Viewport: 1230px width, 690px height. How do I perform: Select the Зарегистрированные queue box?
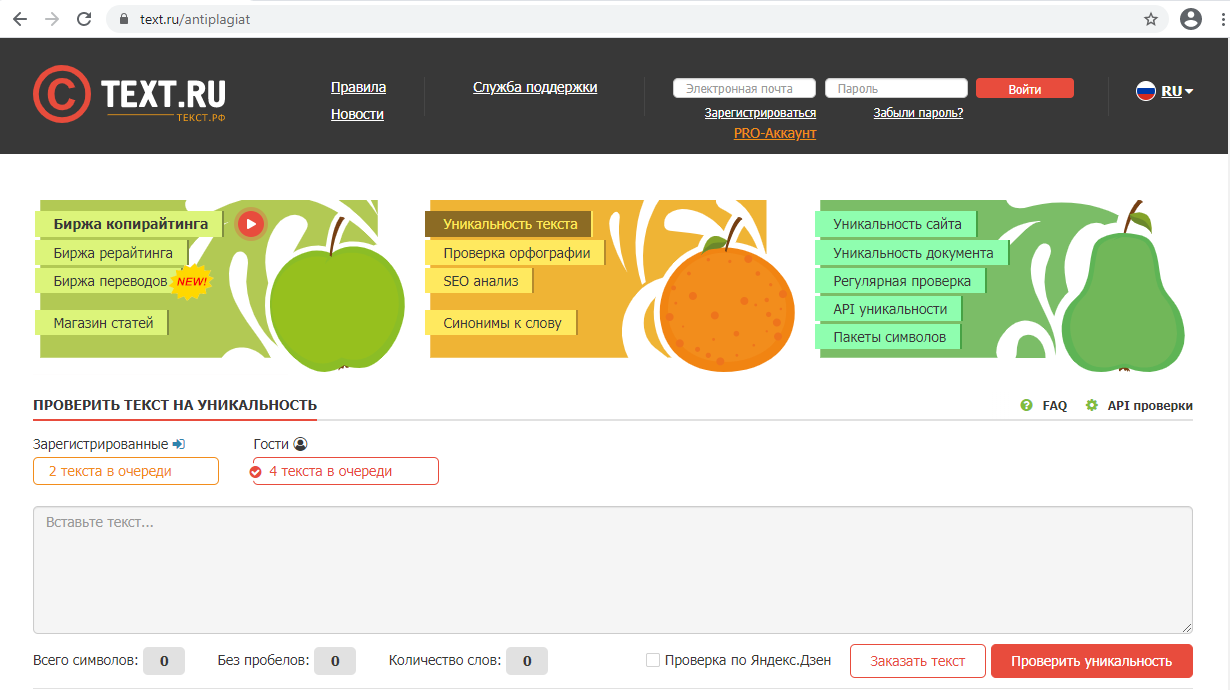click(126, 471)
